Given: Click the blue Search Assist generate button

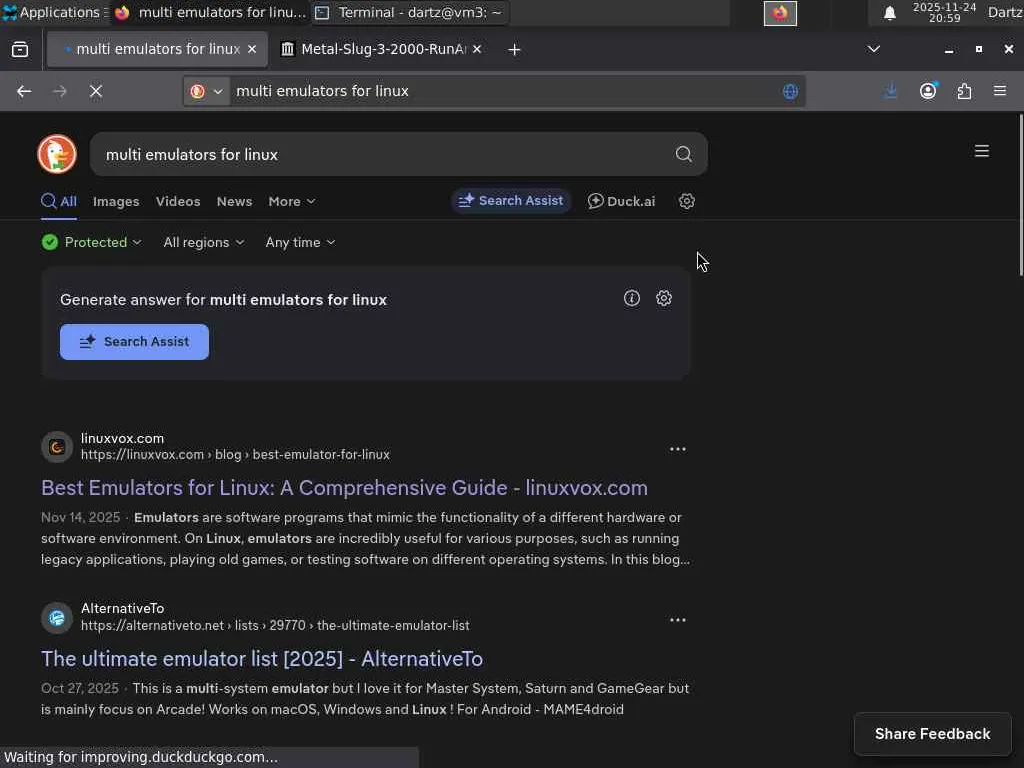Looking at the screenshot, I should 134,342.
